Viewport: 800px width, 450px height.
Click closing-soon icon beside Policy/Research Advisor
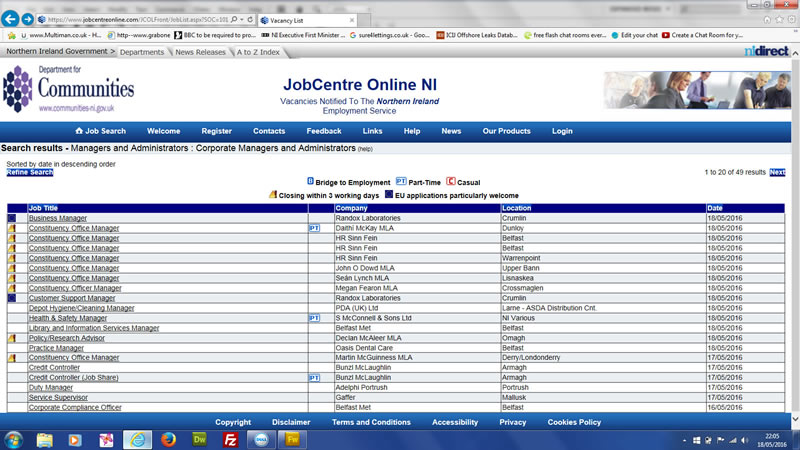point(12,338)
